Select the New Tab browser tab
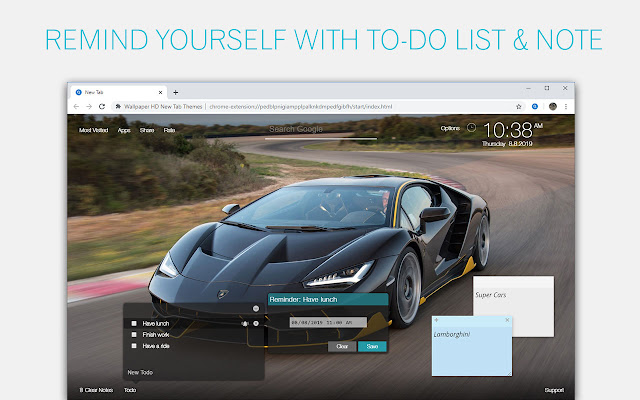640x400 pixels. coord(118,93)
